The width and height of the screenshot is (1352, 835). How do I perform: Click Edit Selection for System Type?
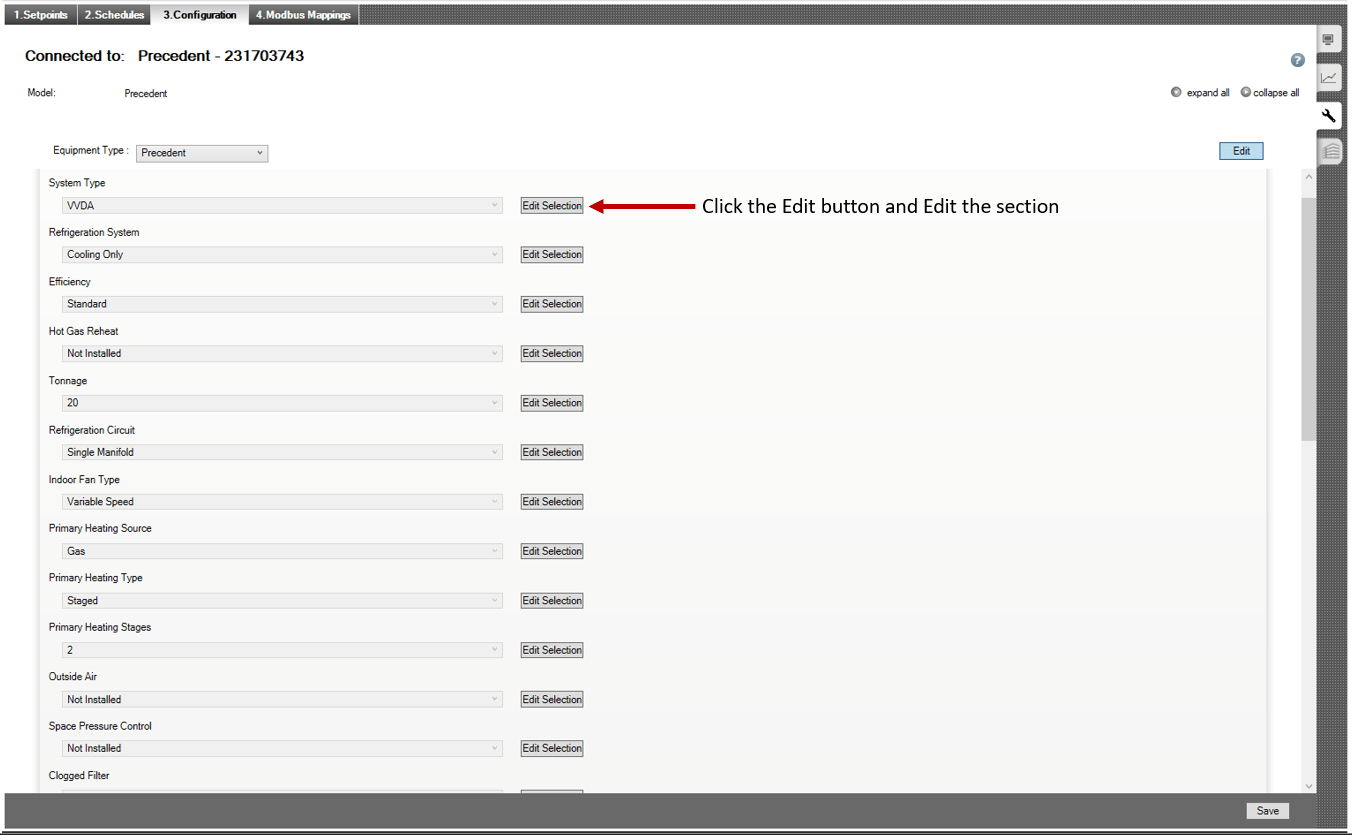tap(552, 205)
